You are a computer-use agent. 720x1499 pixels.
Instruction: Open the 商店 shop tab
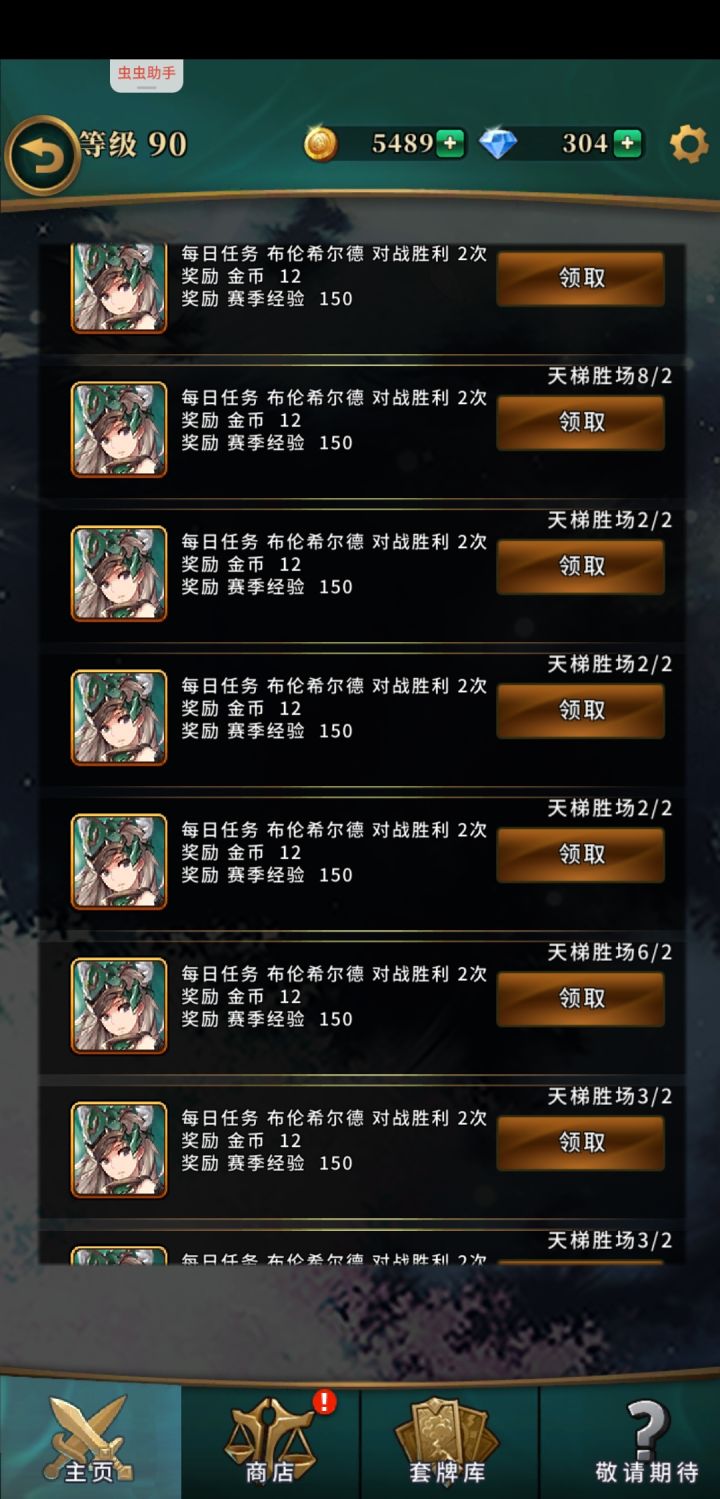270,1438
